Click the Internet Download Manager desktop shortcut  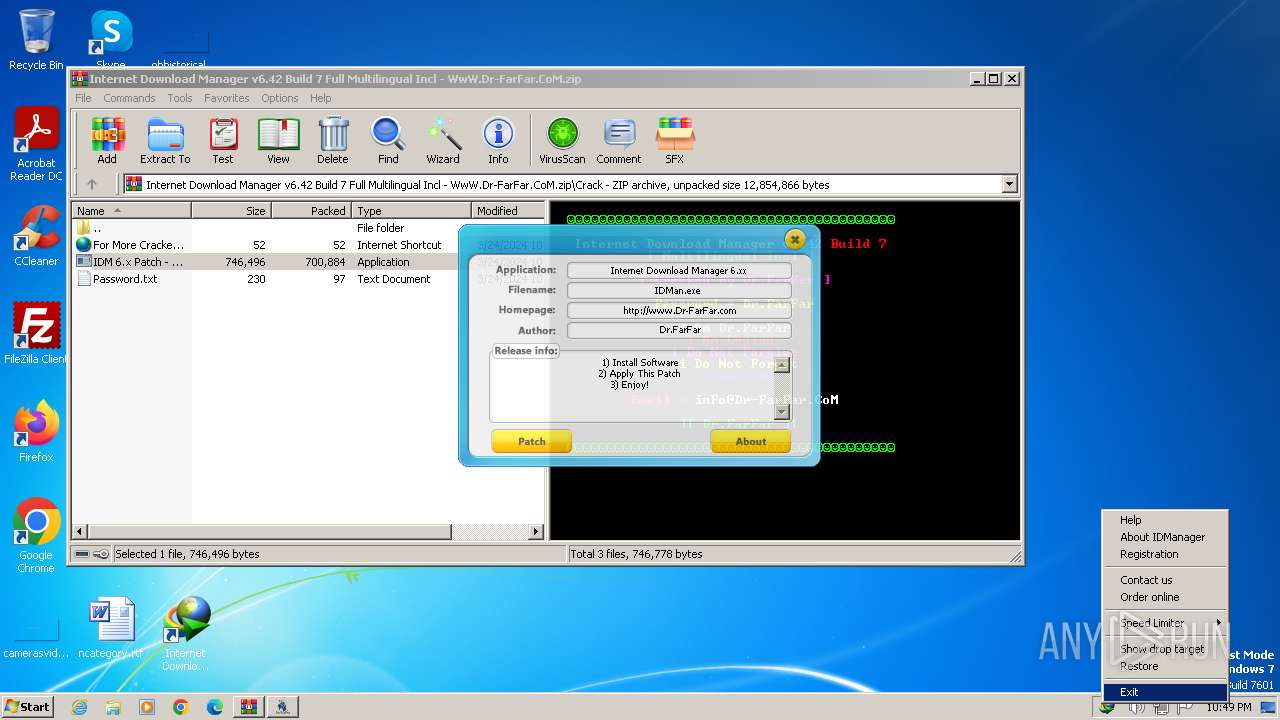[186, 634]
